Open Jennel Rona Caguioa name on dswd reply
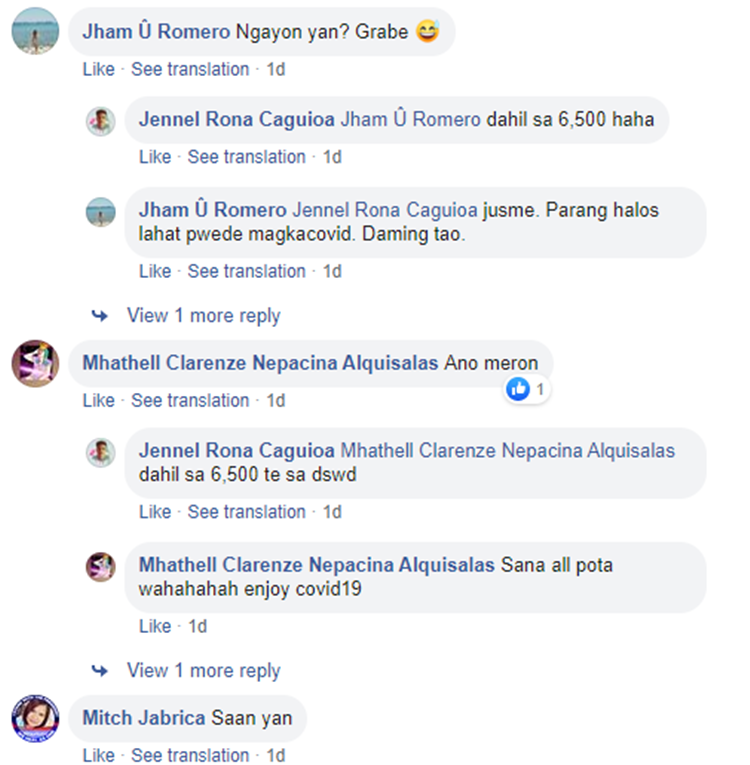Image resolution: width=750 pixels, height=765 pixels. click(x=237, y=451)
